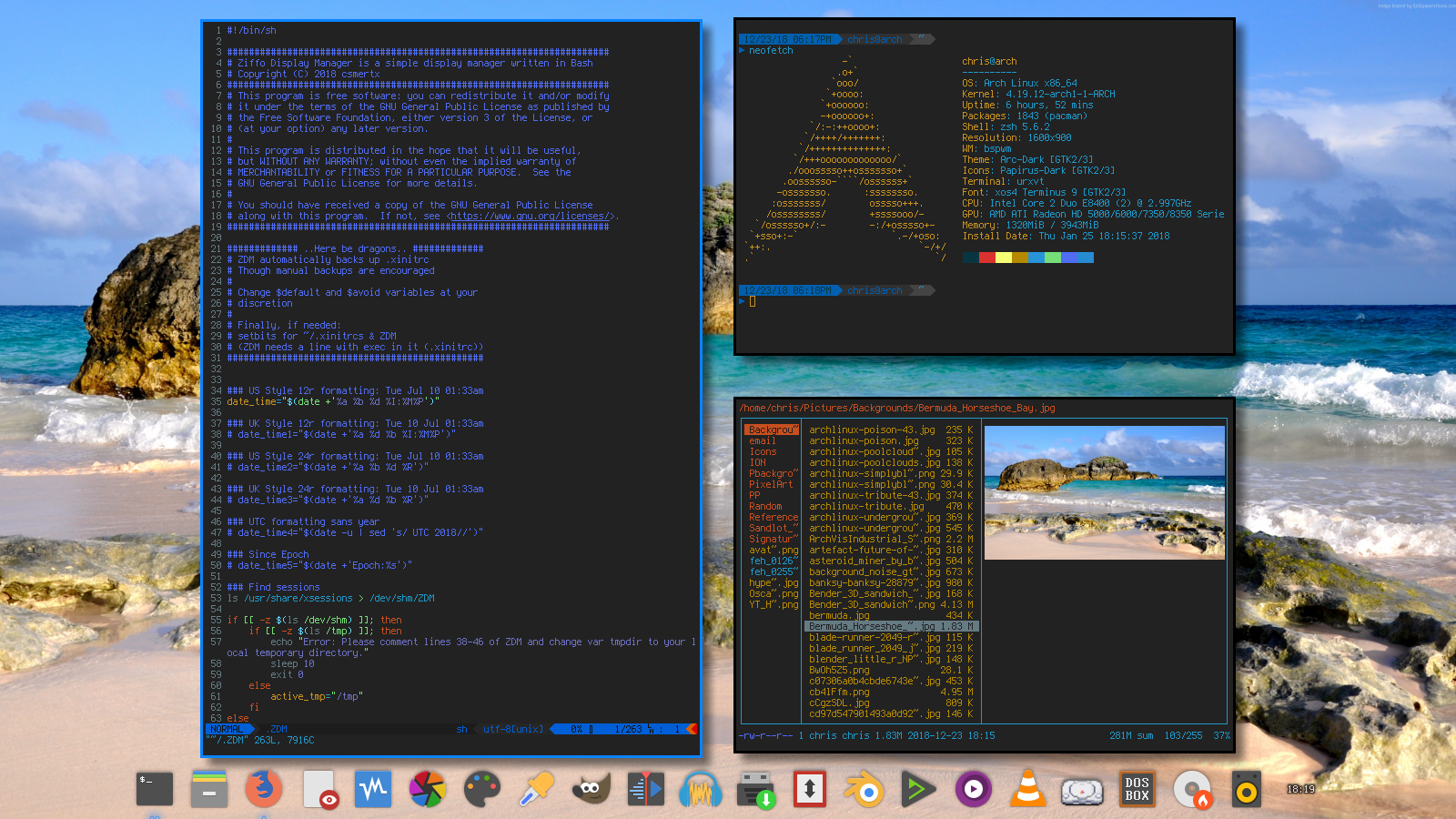Launch the yellow speaker music player icon
Image resolution: width=1456 pixels, height=819 pixels.
(x=1247, y=789)
